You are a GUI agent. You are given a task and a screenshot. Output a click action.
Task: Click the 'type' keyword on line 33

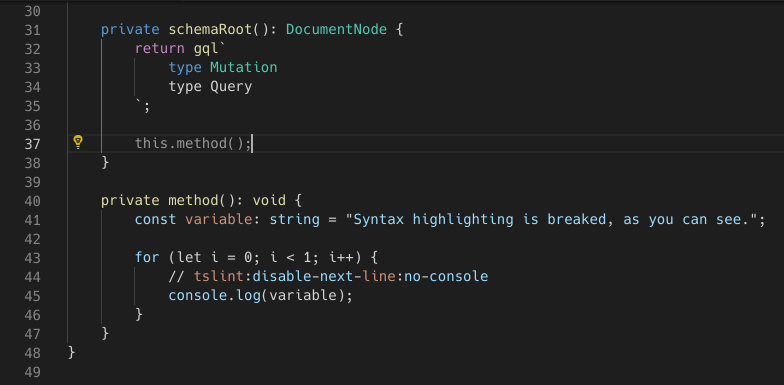(185, 68)
